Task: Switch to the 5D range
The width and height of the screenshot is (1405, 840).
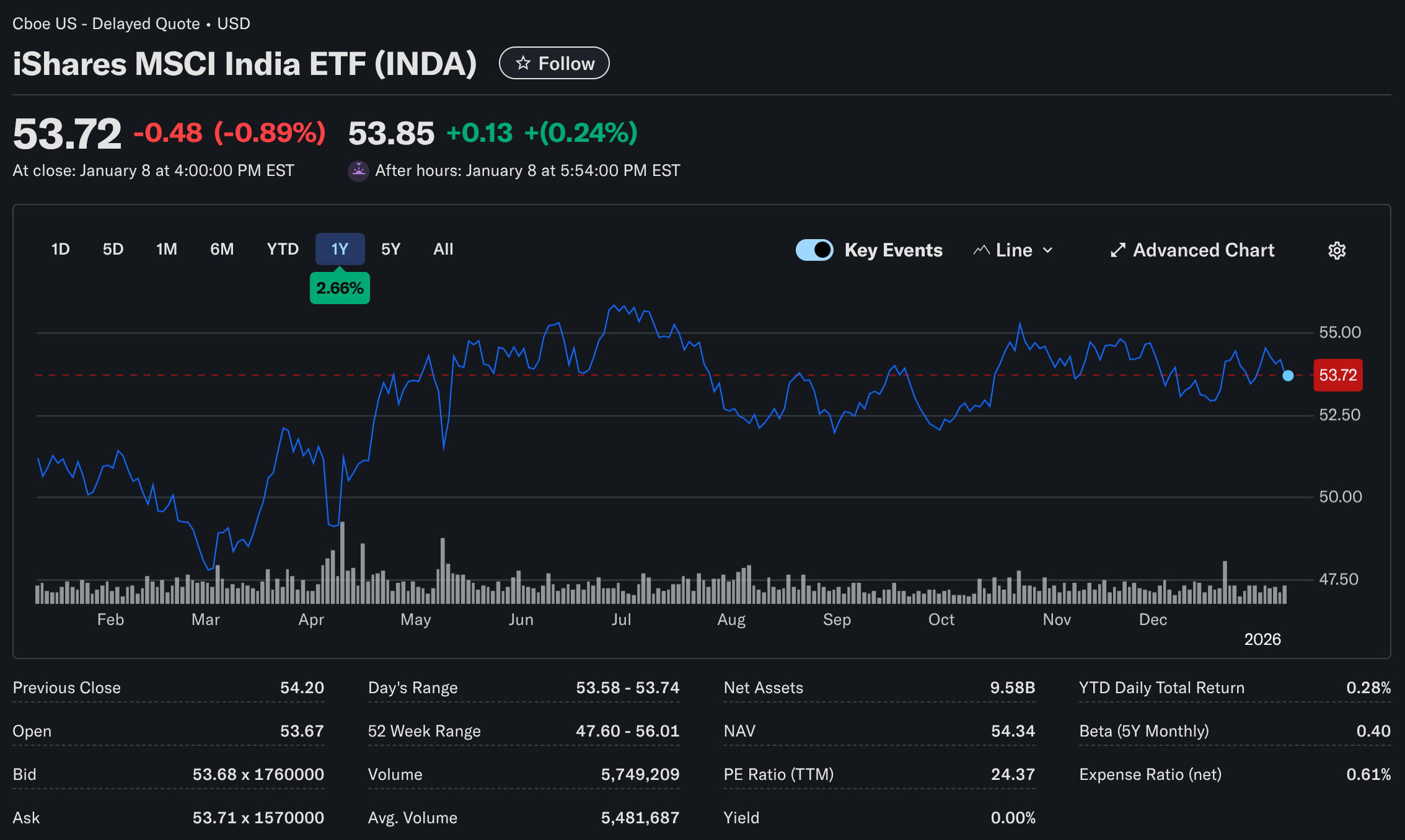Action: (113, 249)
